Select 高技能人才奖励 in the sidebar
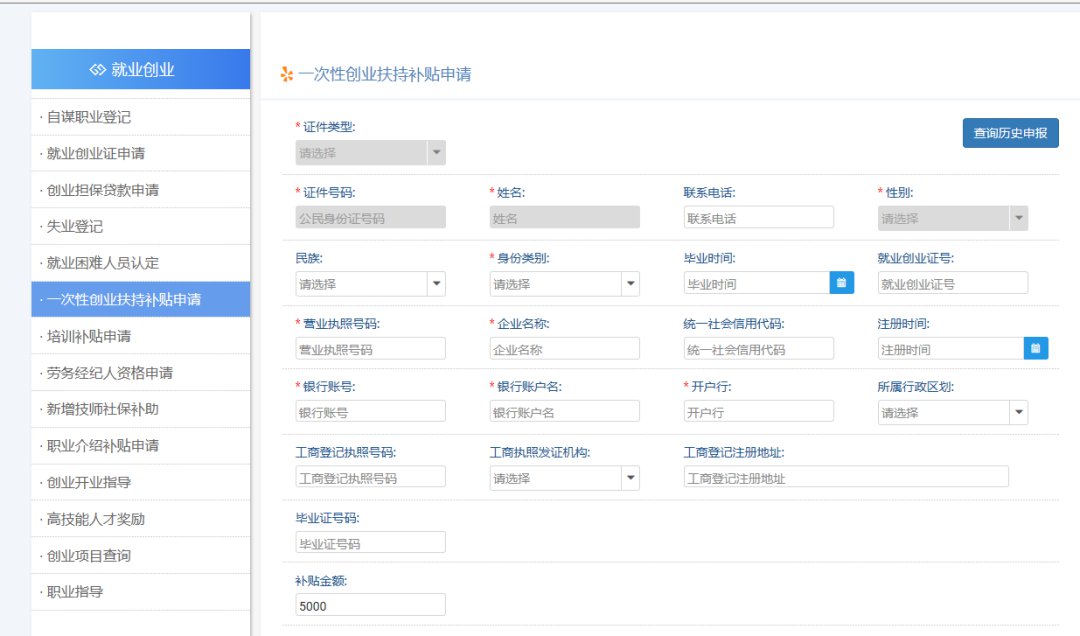1080x636 pixels. [x=96, y=519]
